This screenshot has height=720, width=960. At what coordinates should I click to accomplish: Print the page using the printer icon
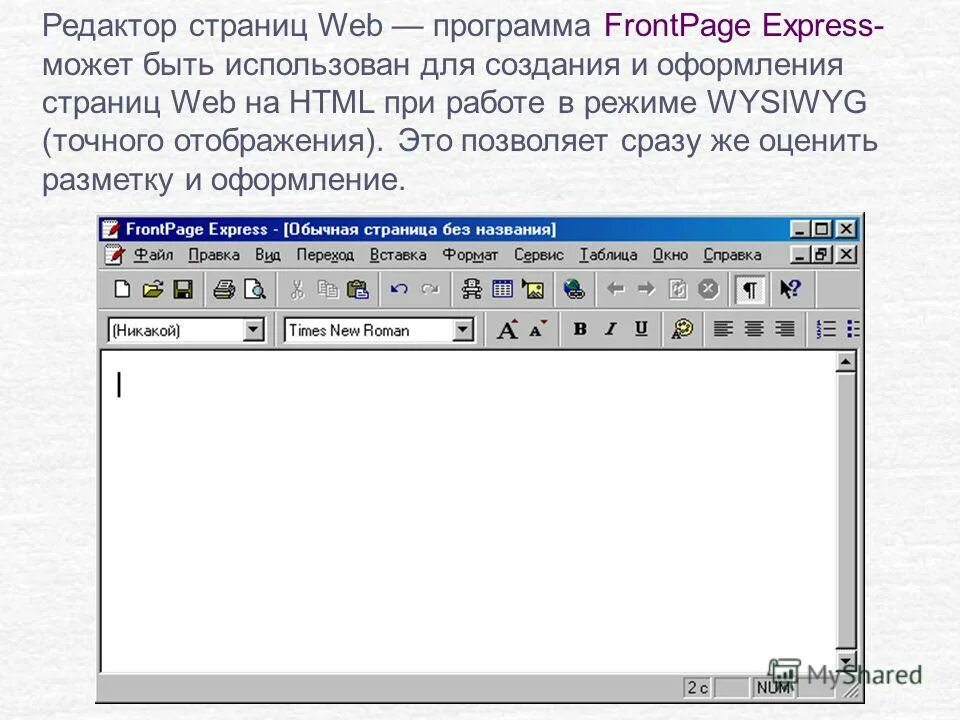tap(223, 288)
